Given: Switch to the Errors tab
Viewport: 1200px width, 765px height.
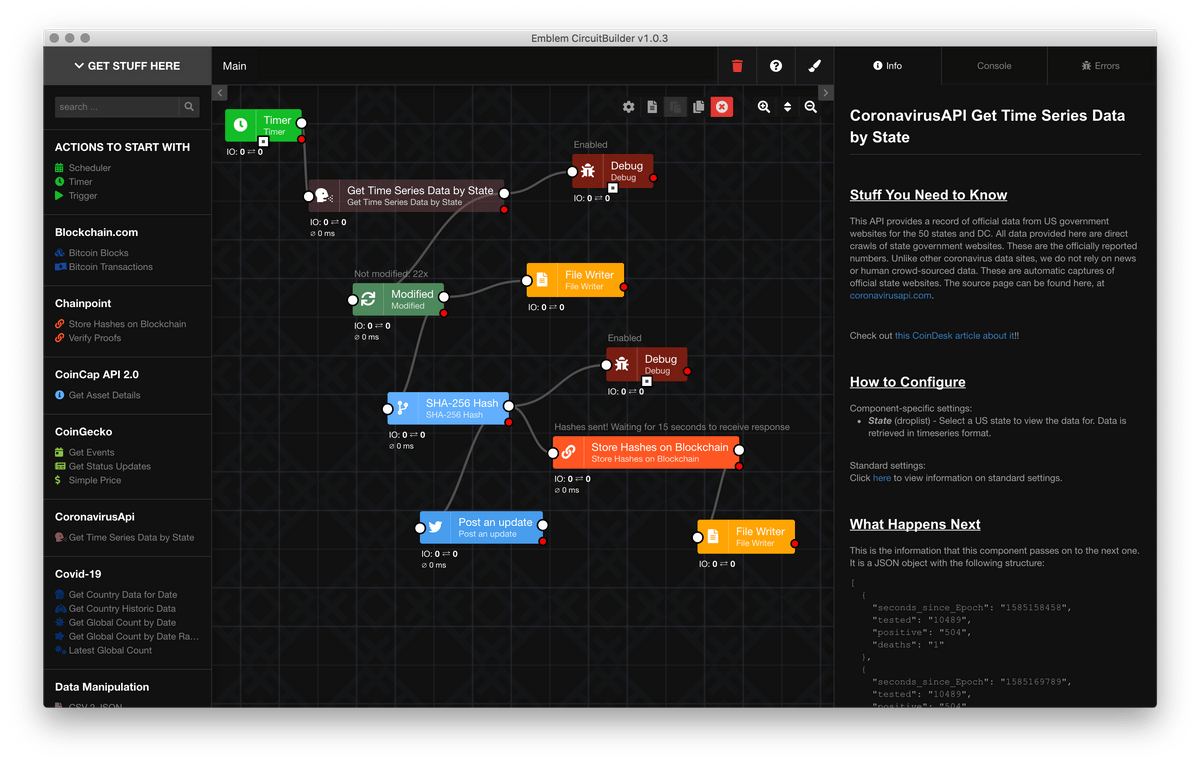Looking at the screenshot, I should pos(1100,66).
